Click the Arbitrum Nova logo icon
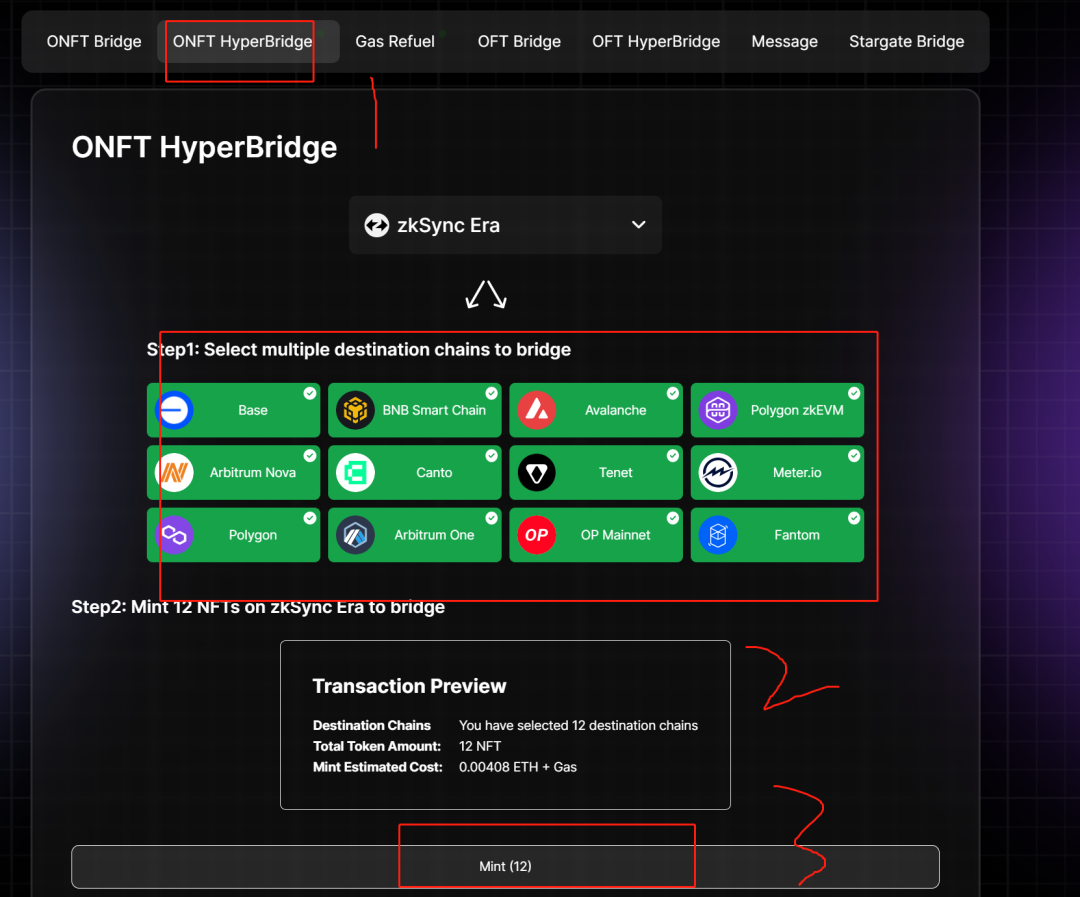1080x897 pixels. tap(174, 473)
